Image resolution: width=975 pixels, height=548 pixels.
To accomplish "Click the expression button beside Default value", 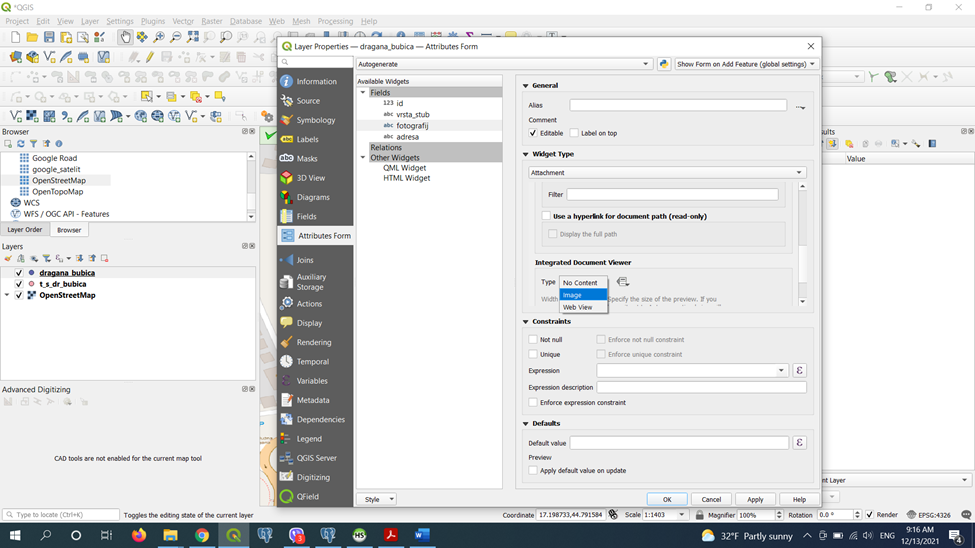I will click(x=800, y=443).
